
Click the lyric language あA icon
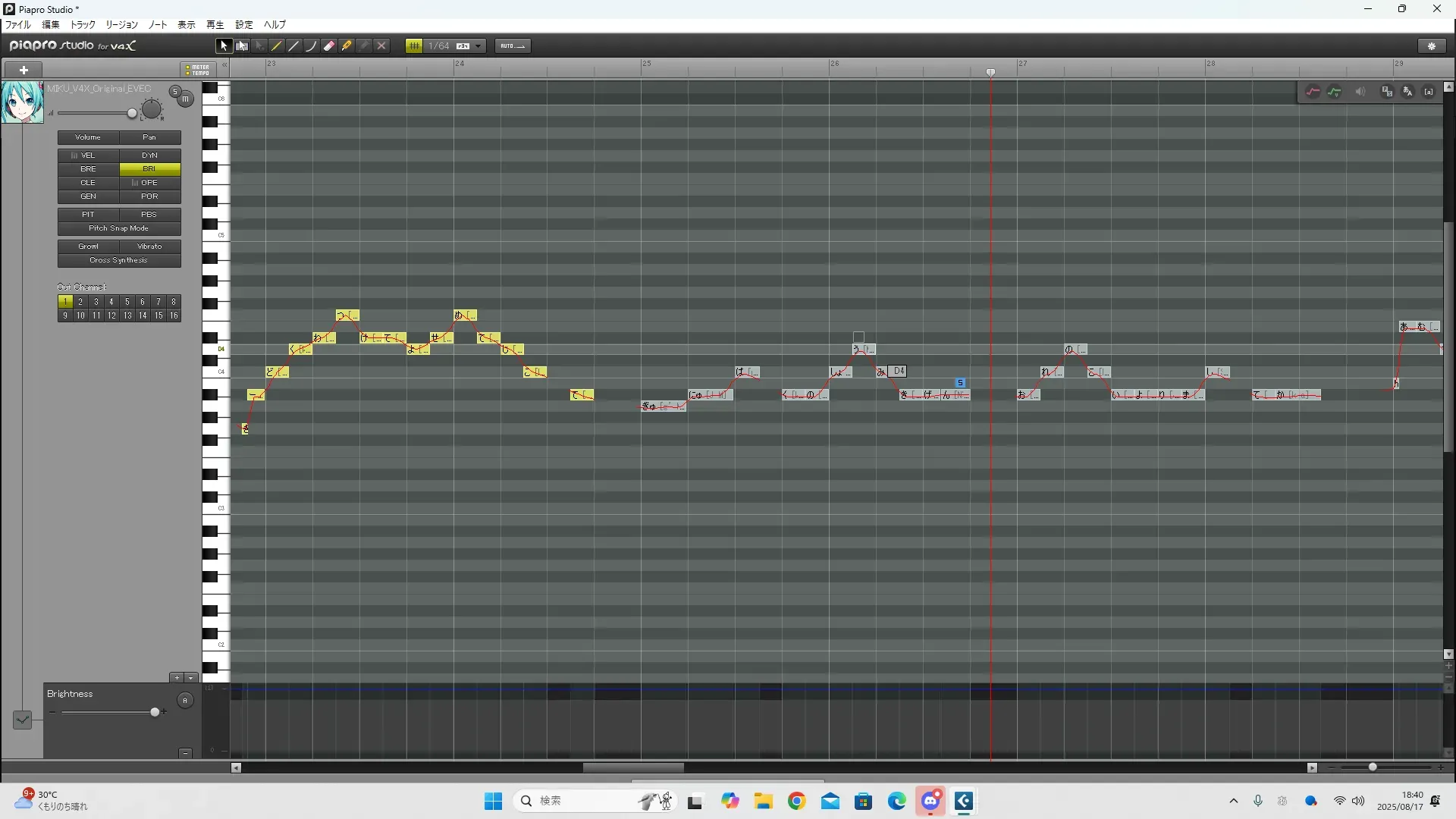(1407, 92)
